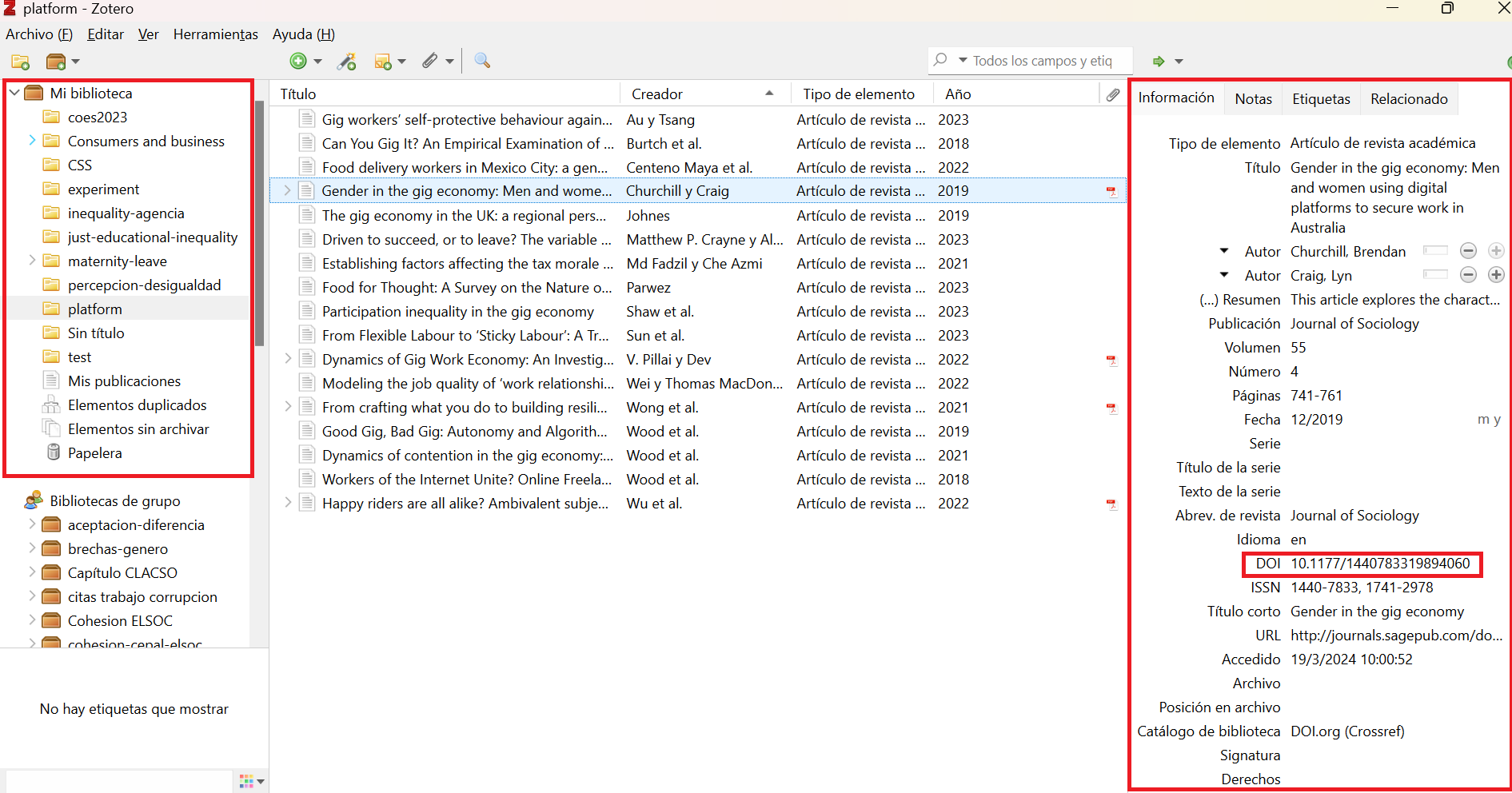Expand the maternity-leave collection
The image size is (1512, 793).
pos(32,261)
